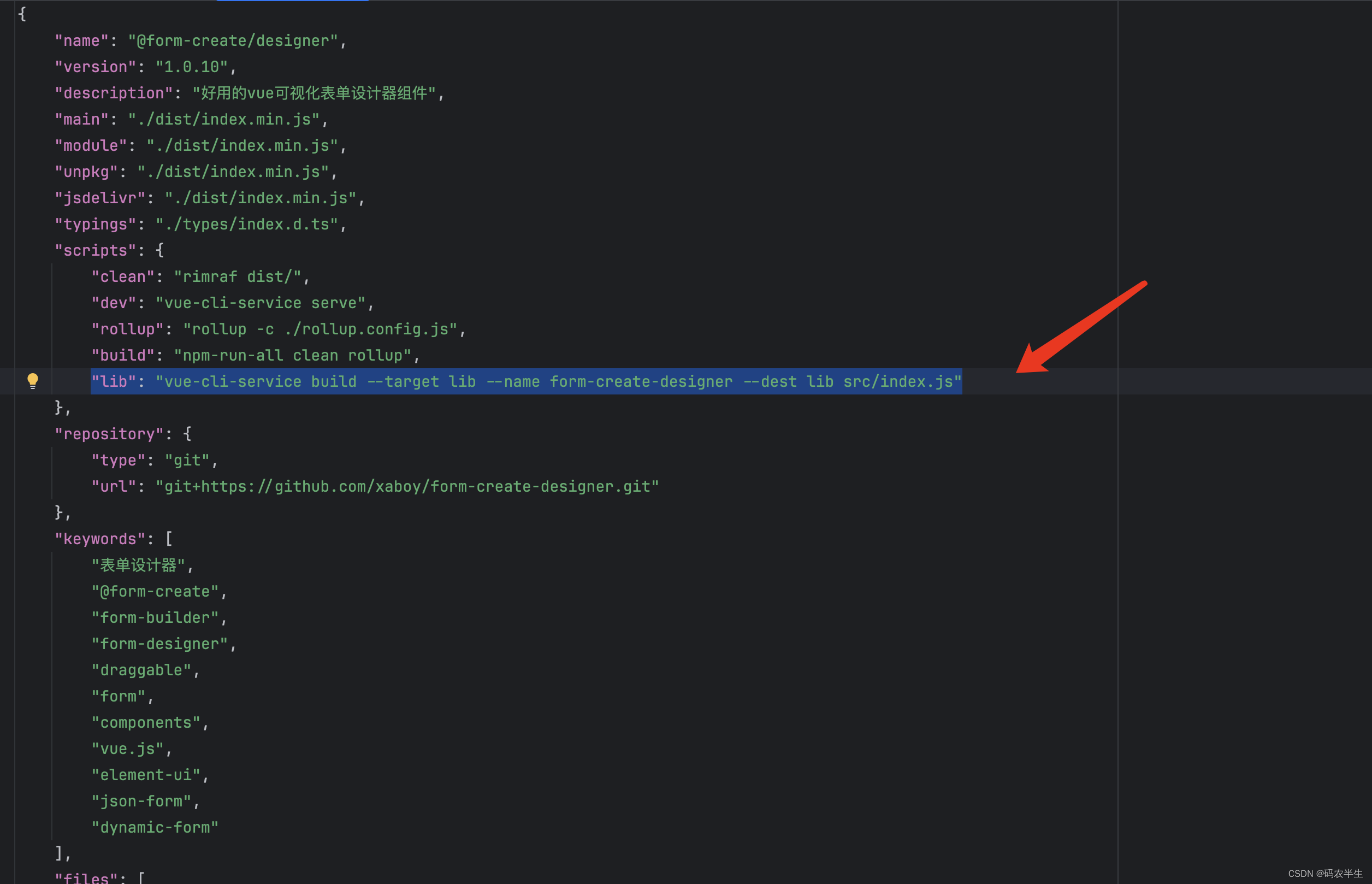The height and width of the screenshot is (884, 1372).
Task: Open the github.com repository URL
Action: tap(407, 487)
